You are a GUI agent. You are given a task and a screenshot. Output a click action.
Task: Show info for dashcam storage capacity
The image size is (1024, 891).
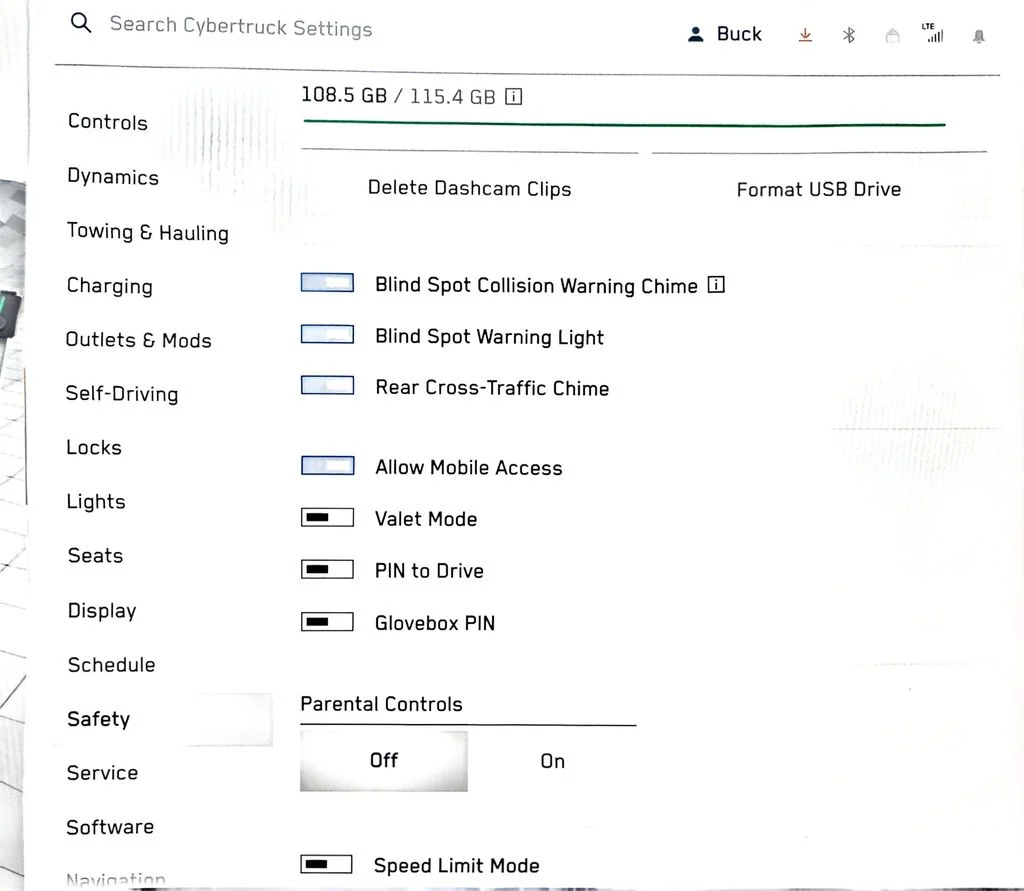point(514,97)
